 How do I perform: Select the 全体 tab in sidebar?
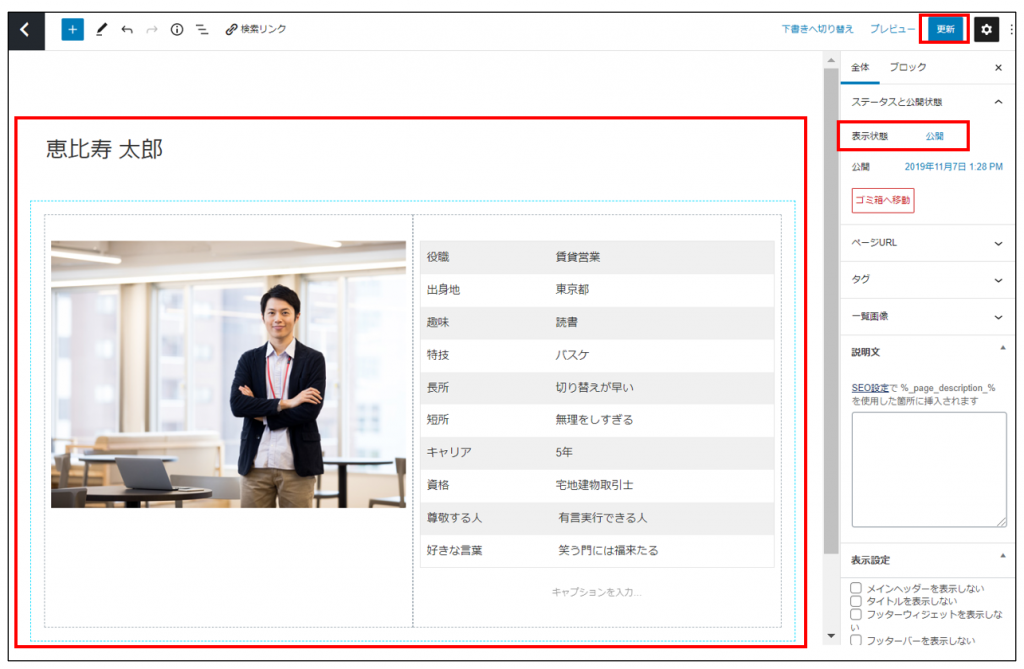point(860,68)
